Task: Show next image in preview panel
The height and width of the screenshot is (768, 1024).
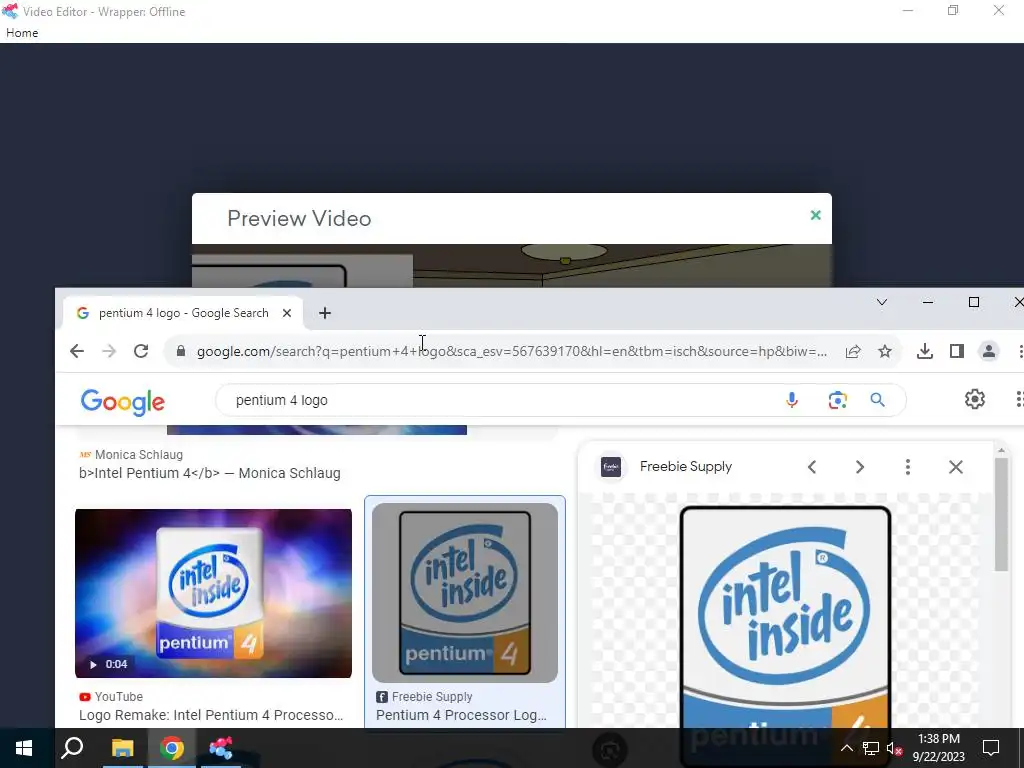Action: click(859, 467)
